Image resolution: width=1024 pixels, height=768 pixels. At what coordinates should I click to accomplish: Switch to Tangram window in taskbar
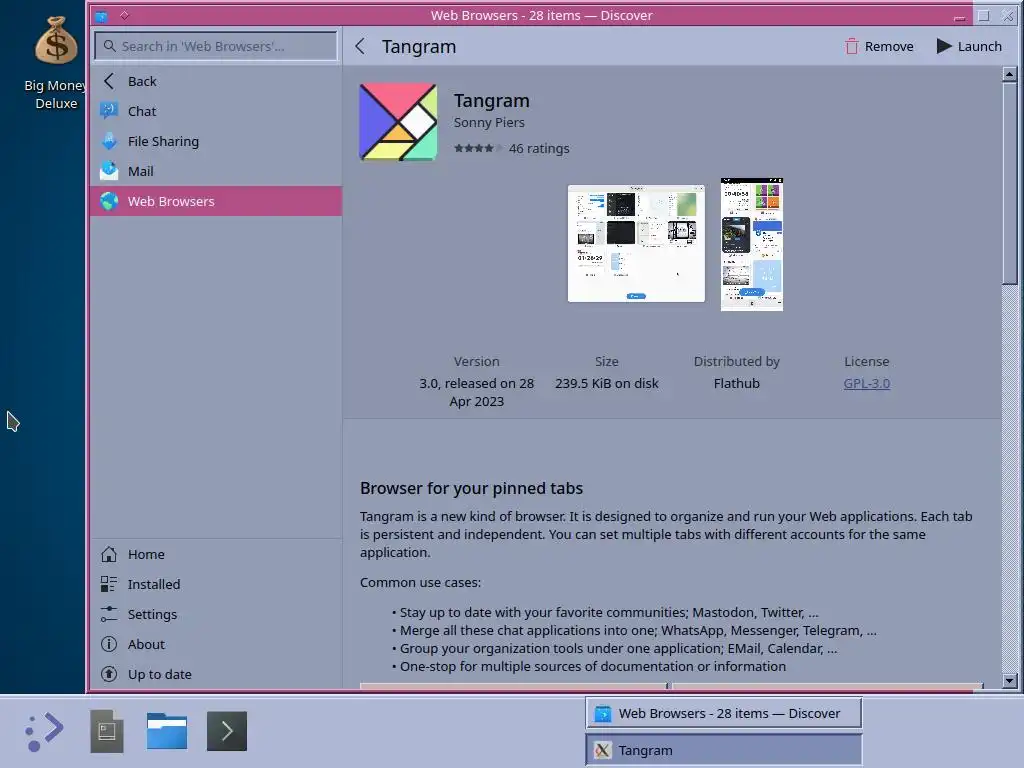coord(724,750)
